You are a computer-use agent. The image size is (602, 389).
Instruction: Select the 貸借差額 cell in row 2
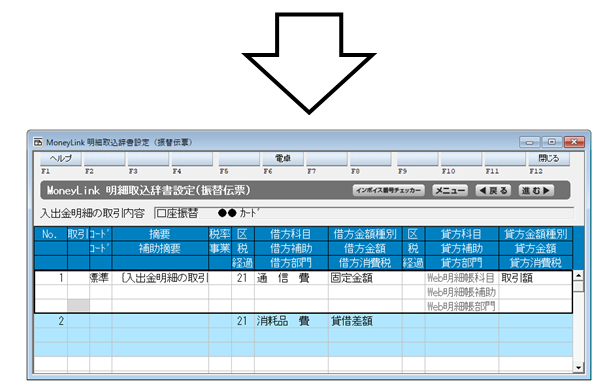click(x=365, y=321)
